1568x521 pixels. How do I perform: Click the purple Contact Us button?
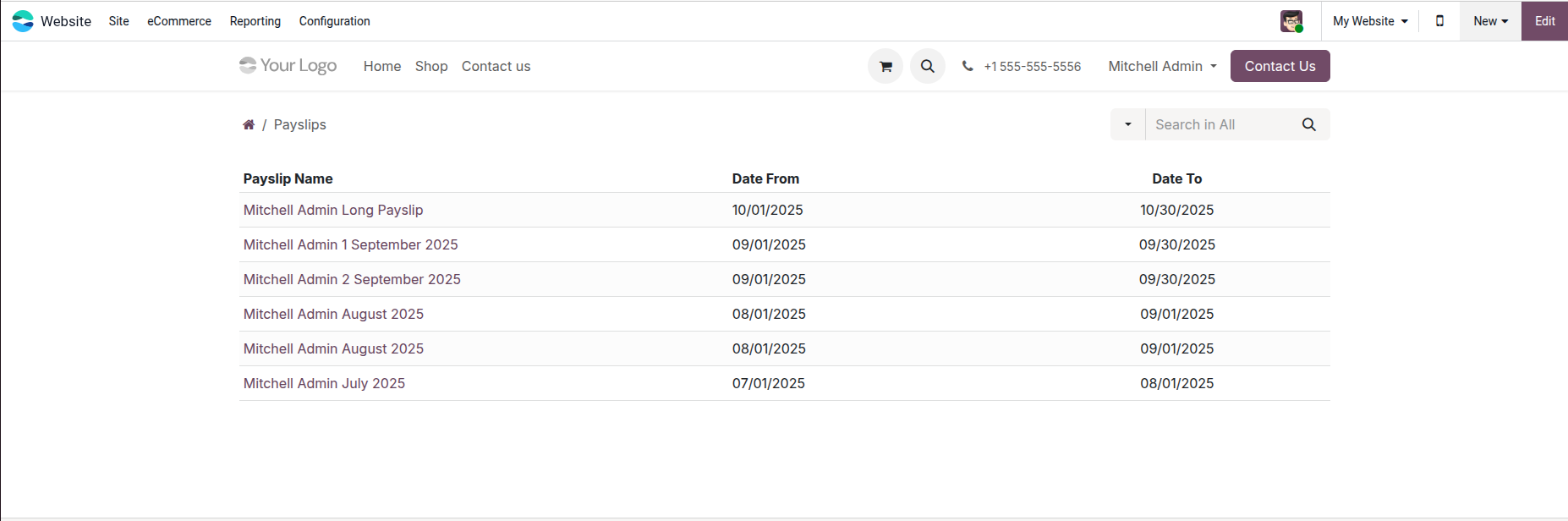click(1280, 66)
